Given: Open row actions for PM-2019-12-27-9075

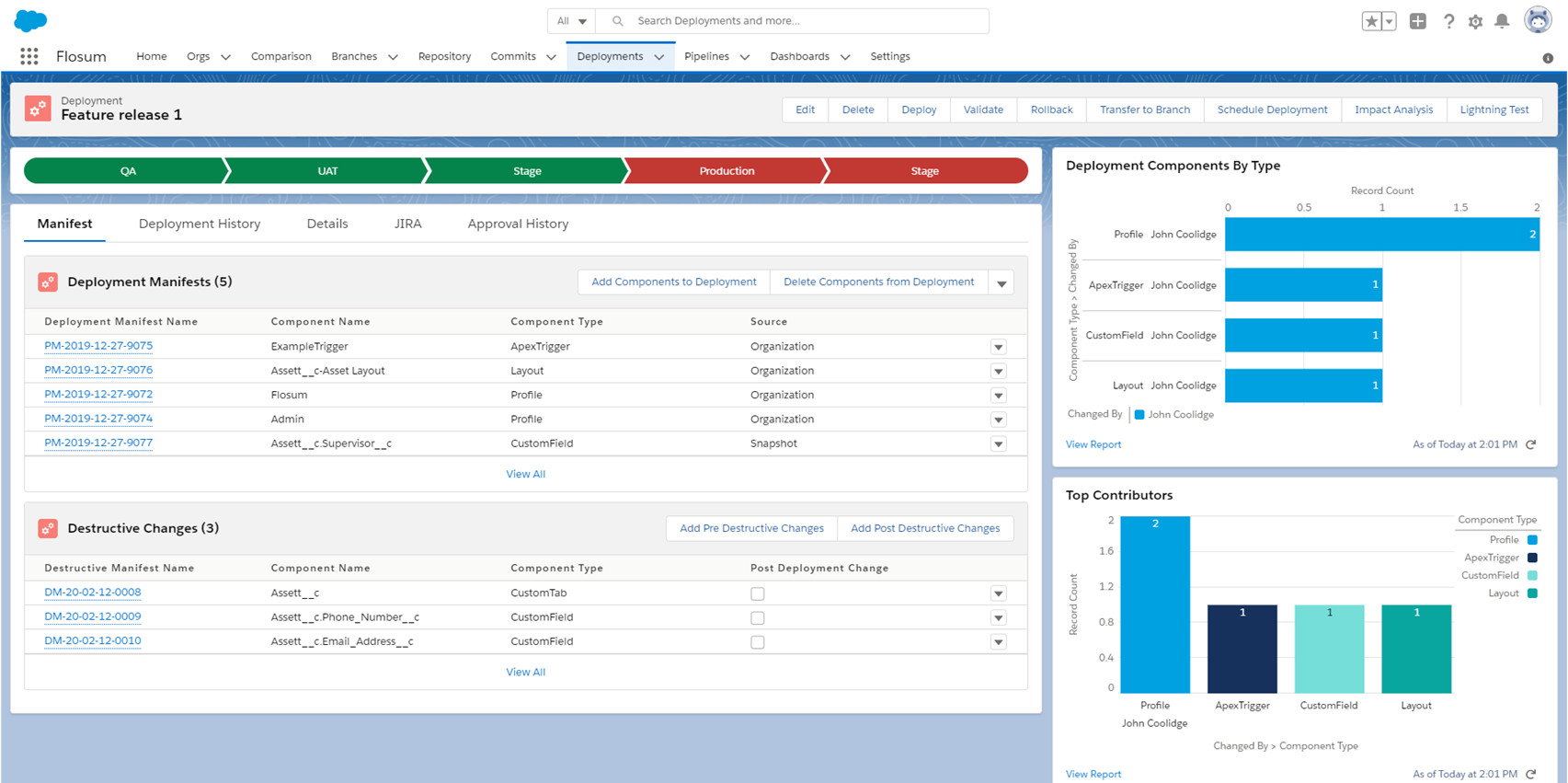Looking at the screenshot, I should [x=998, y=347].
